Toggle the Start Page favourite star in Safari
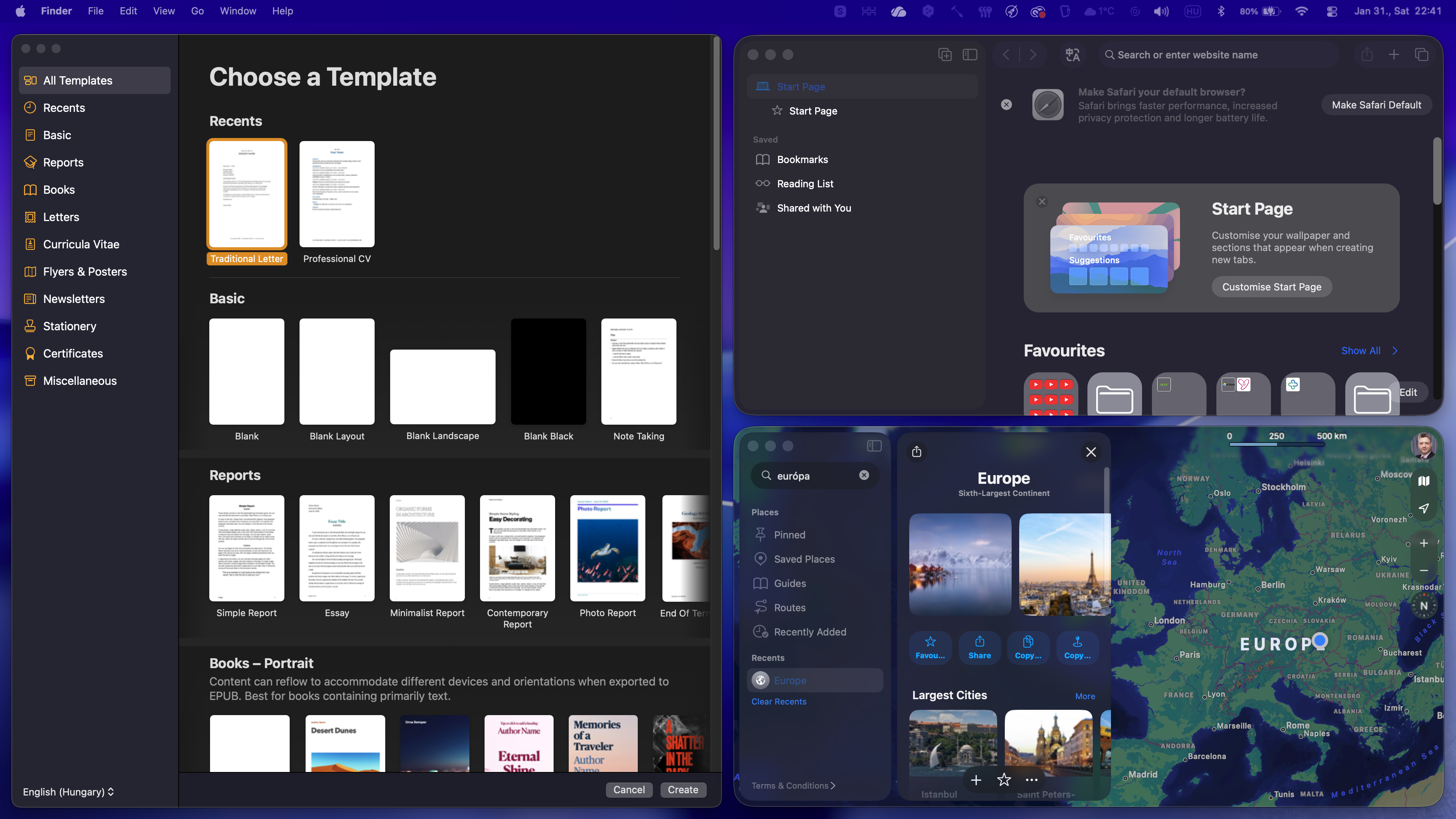1456x819 pixels. click(x=777, y=111)
